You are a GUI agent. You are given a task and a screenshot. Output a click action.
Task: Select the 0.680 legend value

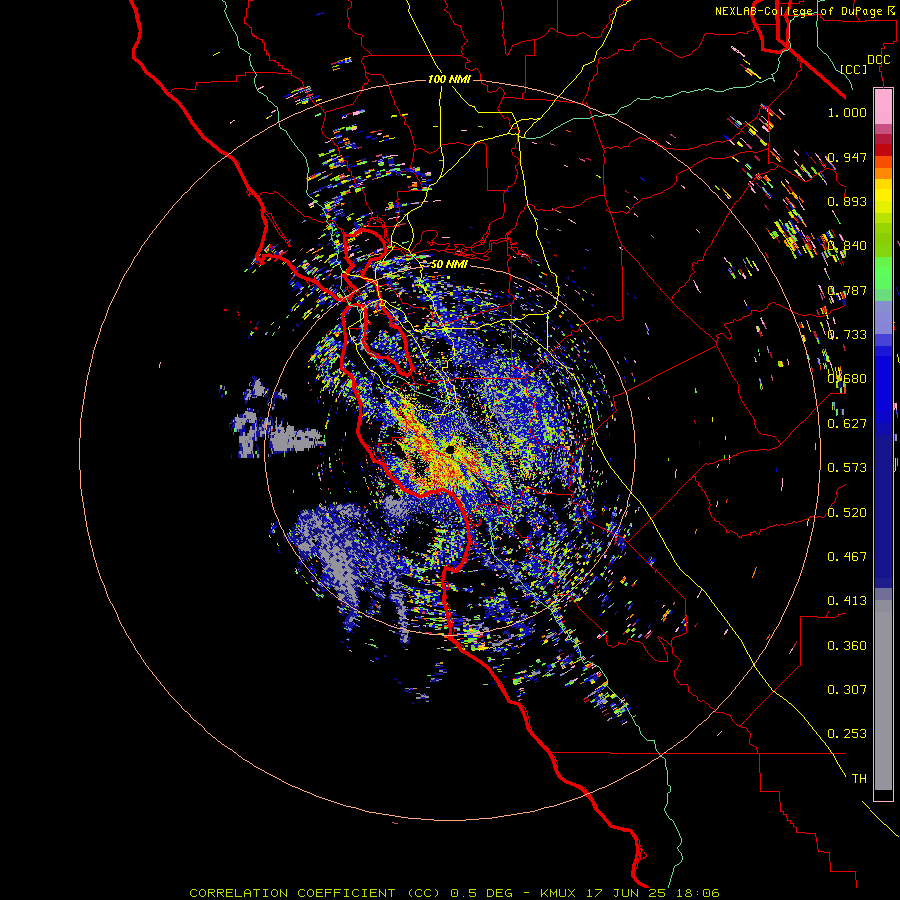847,379
